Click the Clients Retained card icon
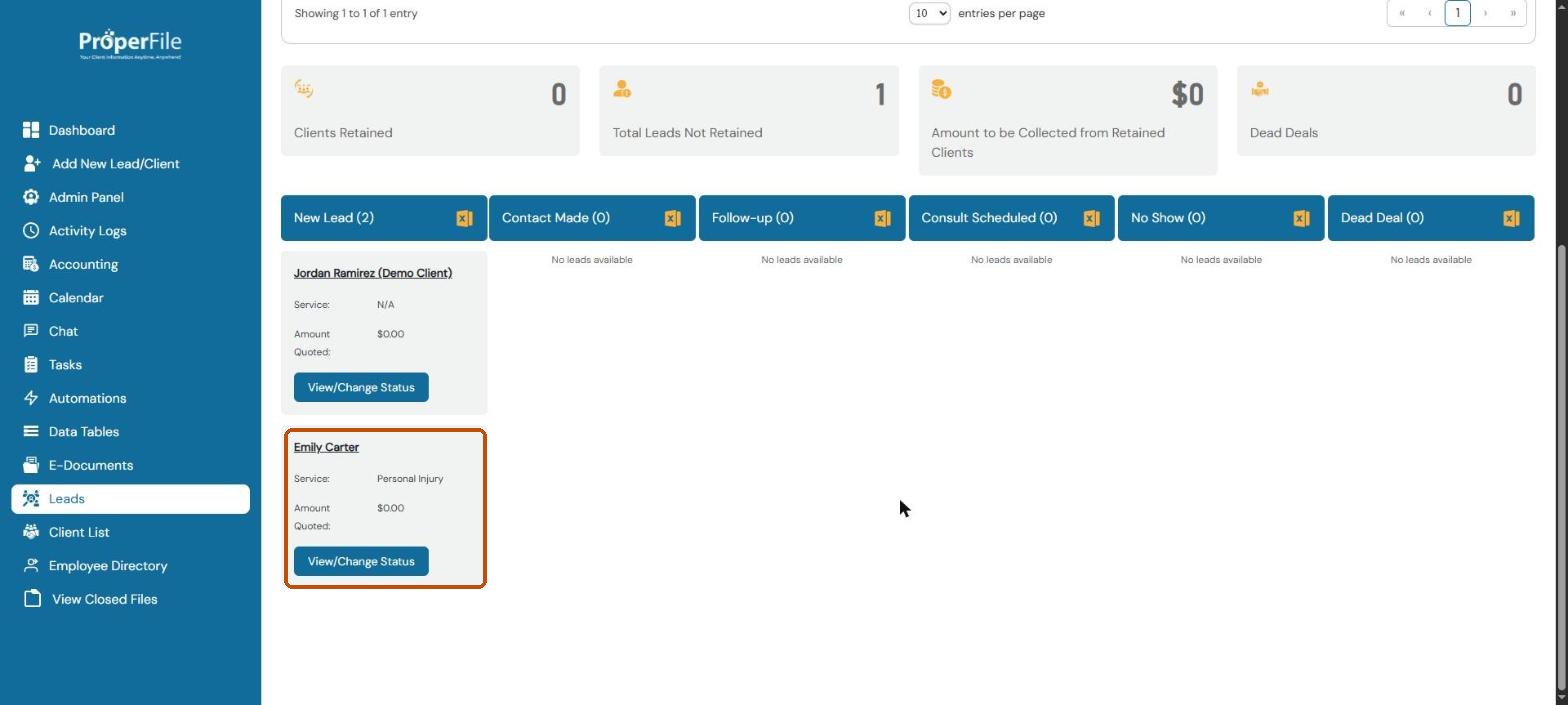Screen dimensions: 1568x705 (x=304, y=89)
